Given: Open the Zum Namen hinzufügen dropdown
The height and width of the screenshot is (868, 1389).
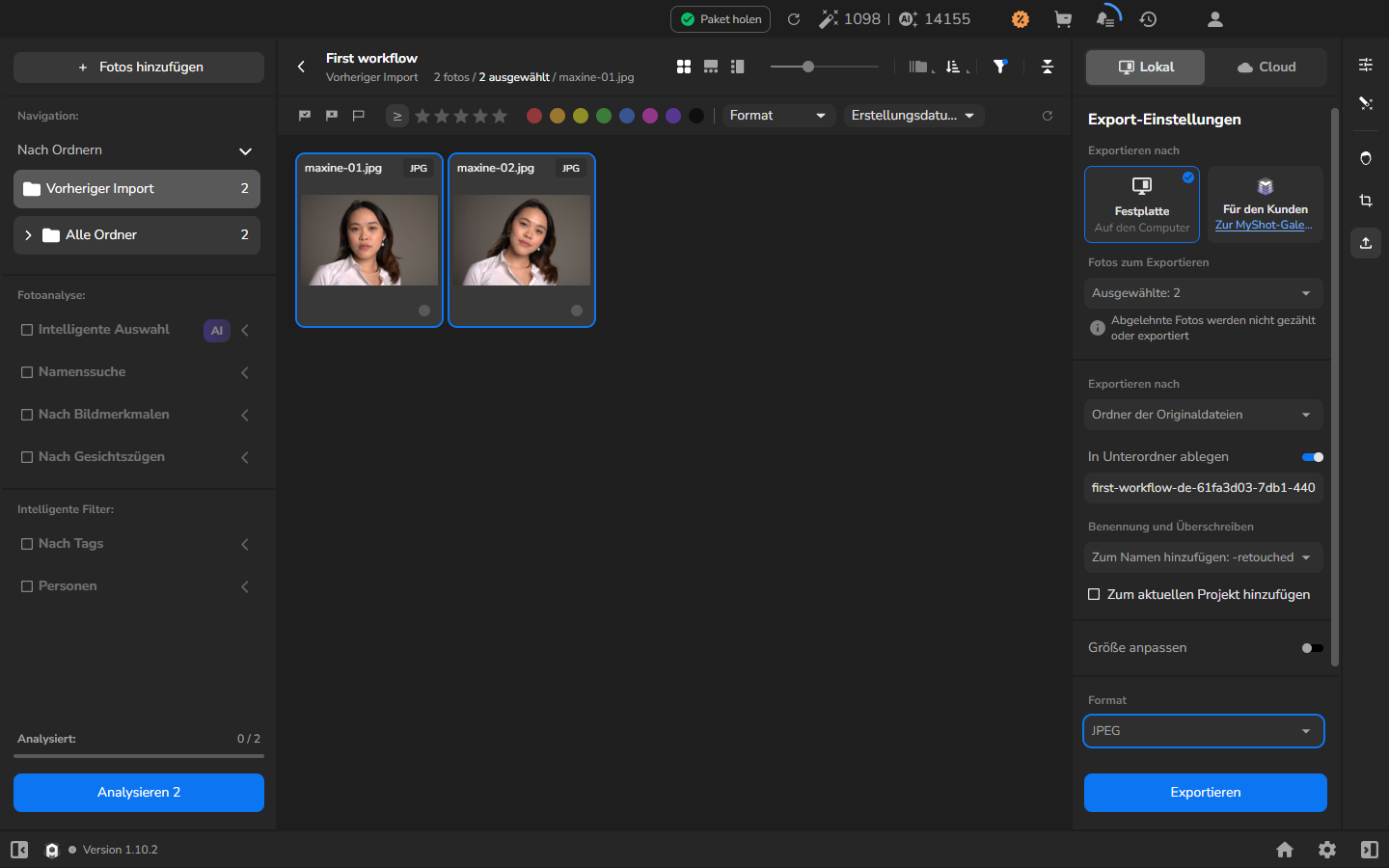Looking at the screenshot, I should click(1204, 557).
